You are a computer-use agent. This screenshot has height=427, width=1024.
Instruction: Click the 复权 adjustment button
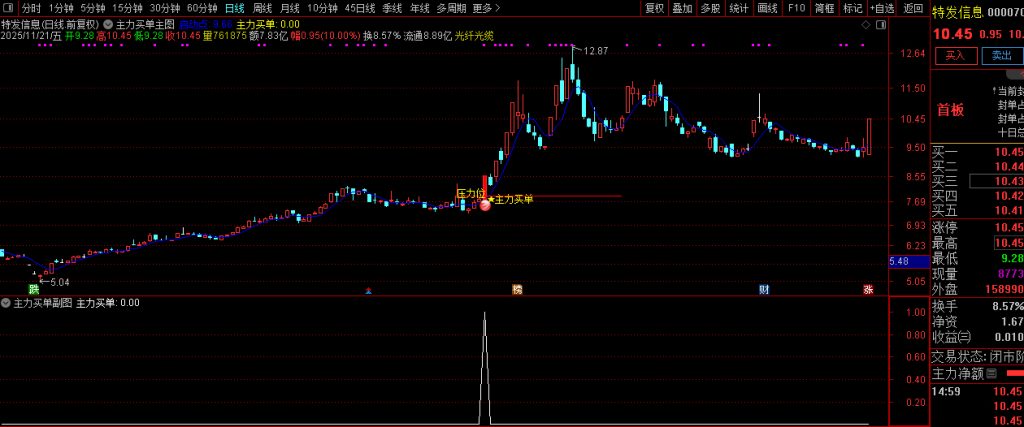(654, 8)
